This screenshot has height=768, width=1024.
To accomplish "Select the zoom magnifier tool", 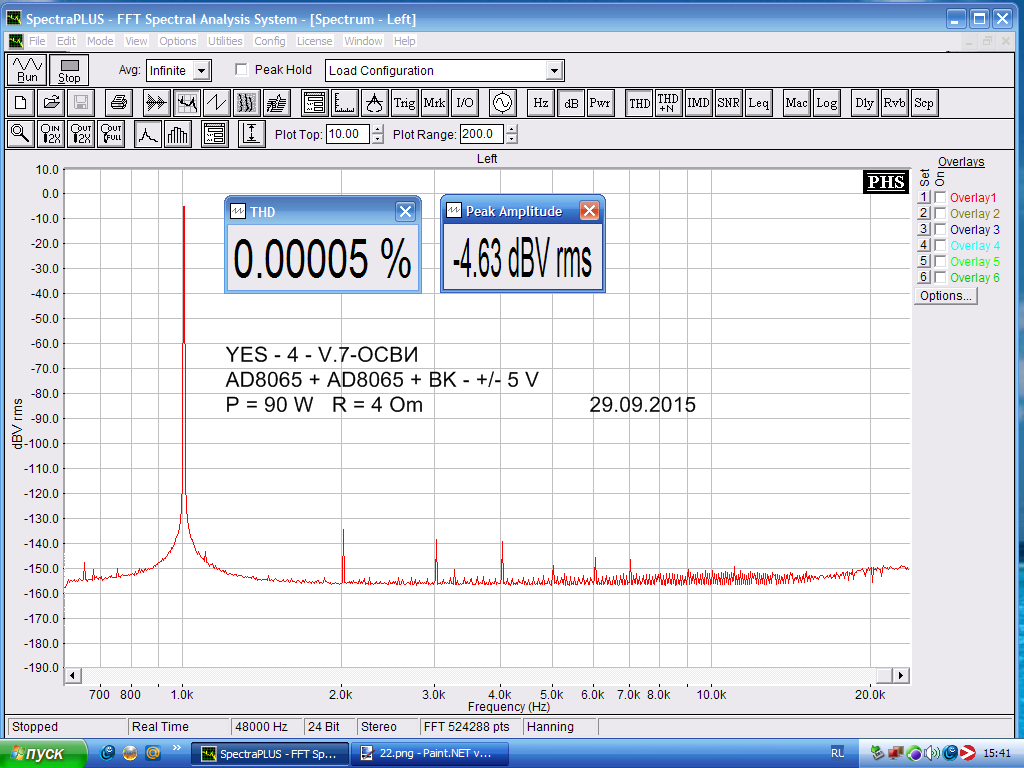I will pyautogui.click(x=20, y=134).
